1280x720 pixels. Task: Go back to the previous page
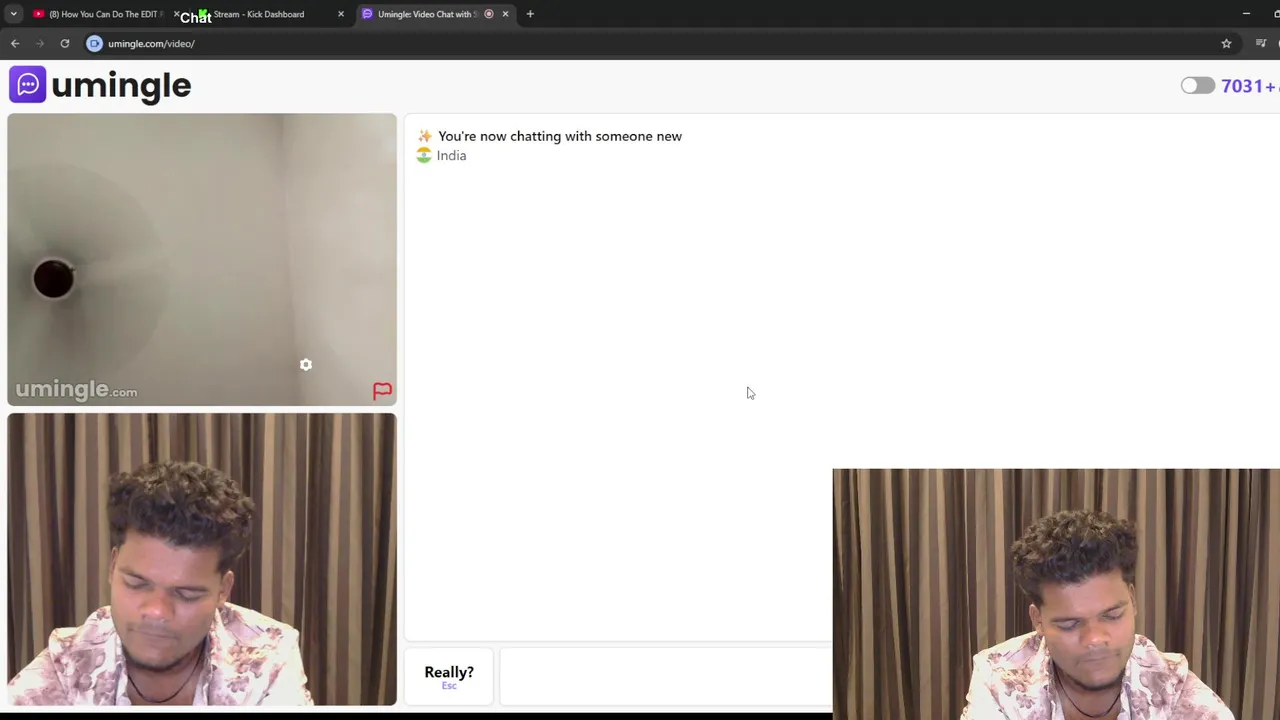click(15, 43)
